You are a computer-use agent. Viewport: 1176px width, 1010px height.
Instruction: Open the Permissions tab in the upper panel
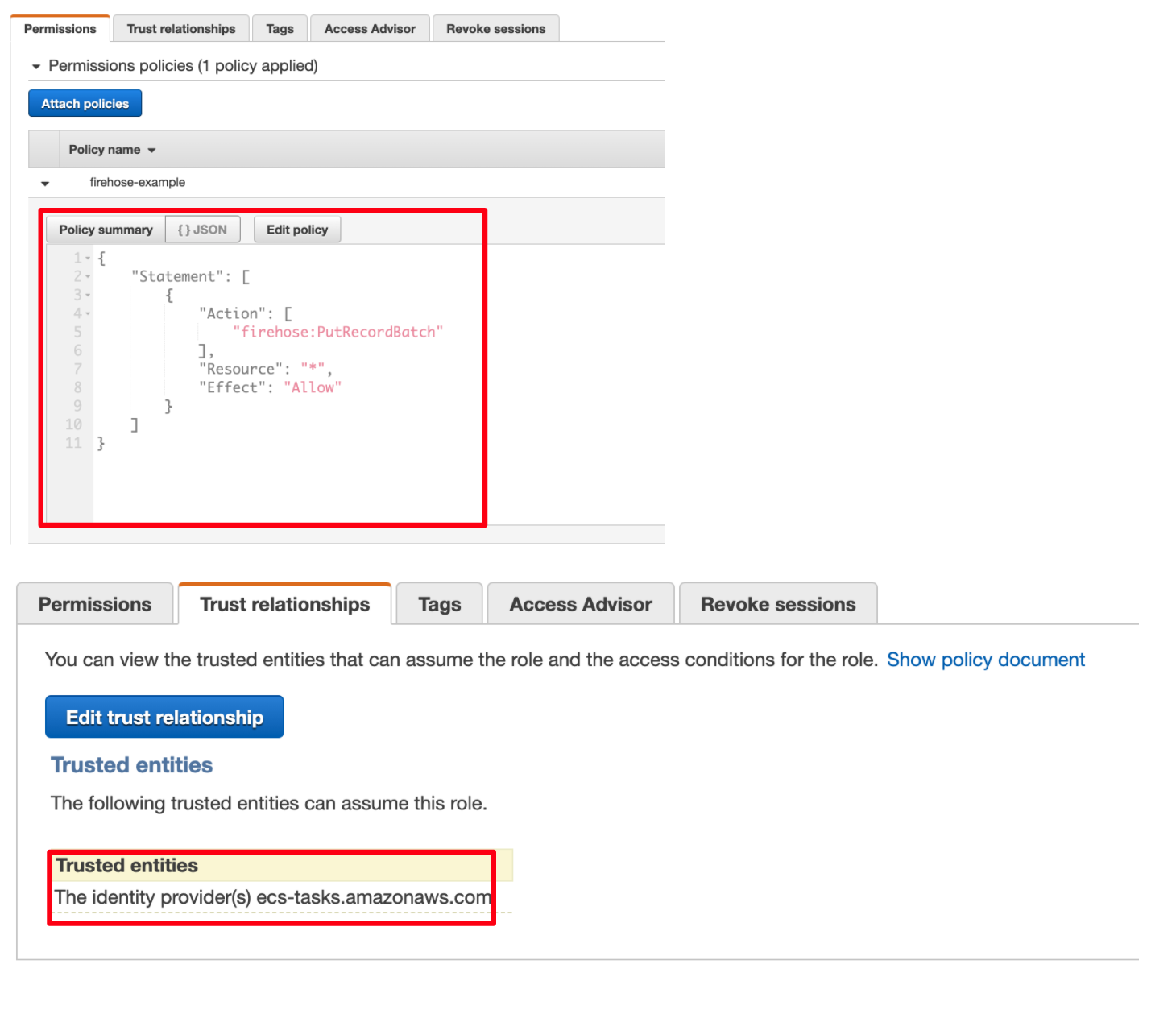[x=60, y=29]
